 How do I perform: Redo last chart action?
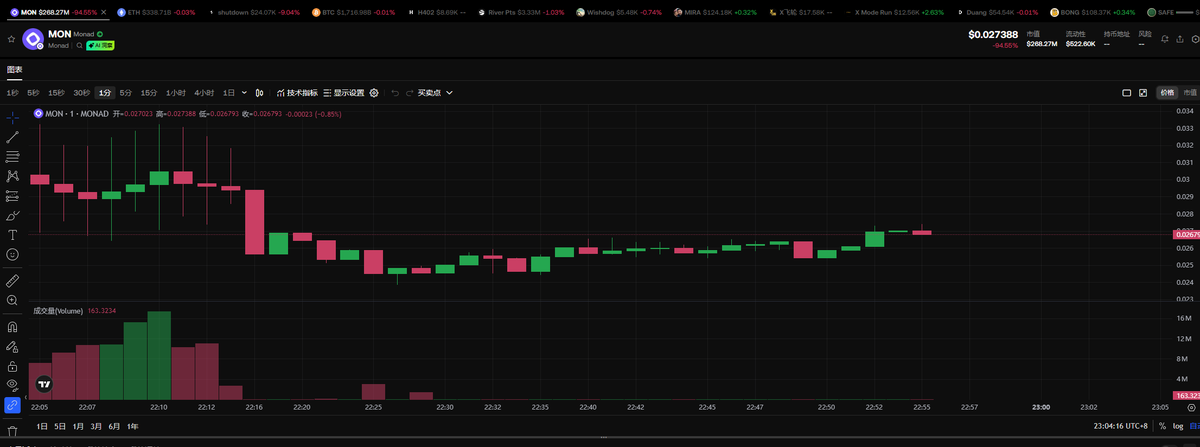pos(409,93)
